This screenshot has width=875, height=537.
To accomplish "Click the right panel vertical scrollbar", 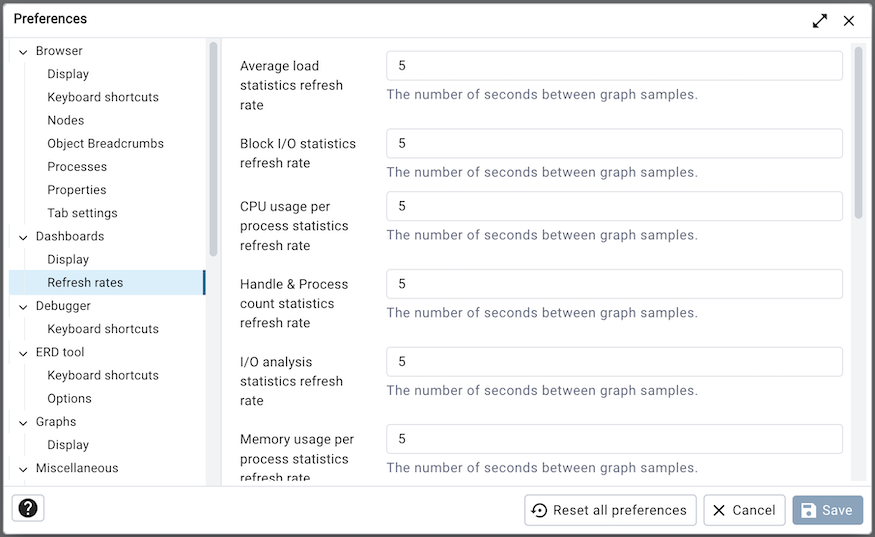I will coord(859,120).
